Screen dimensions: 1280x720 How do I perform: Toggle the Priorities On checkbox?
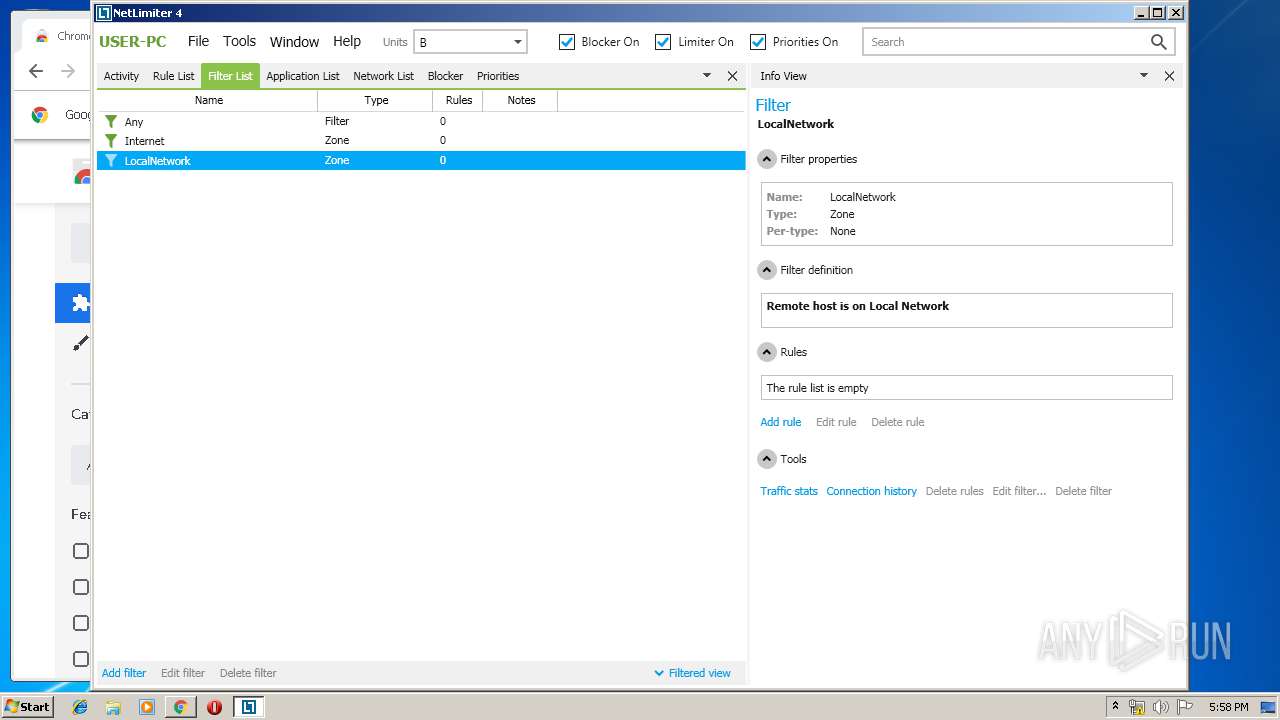pyautogui.click(x=758, y=42)
